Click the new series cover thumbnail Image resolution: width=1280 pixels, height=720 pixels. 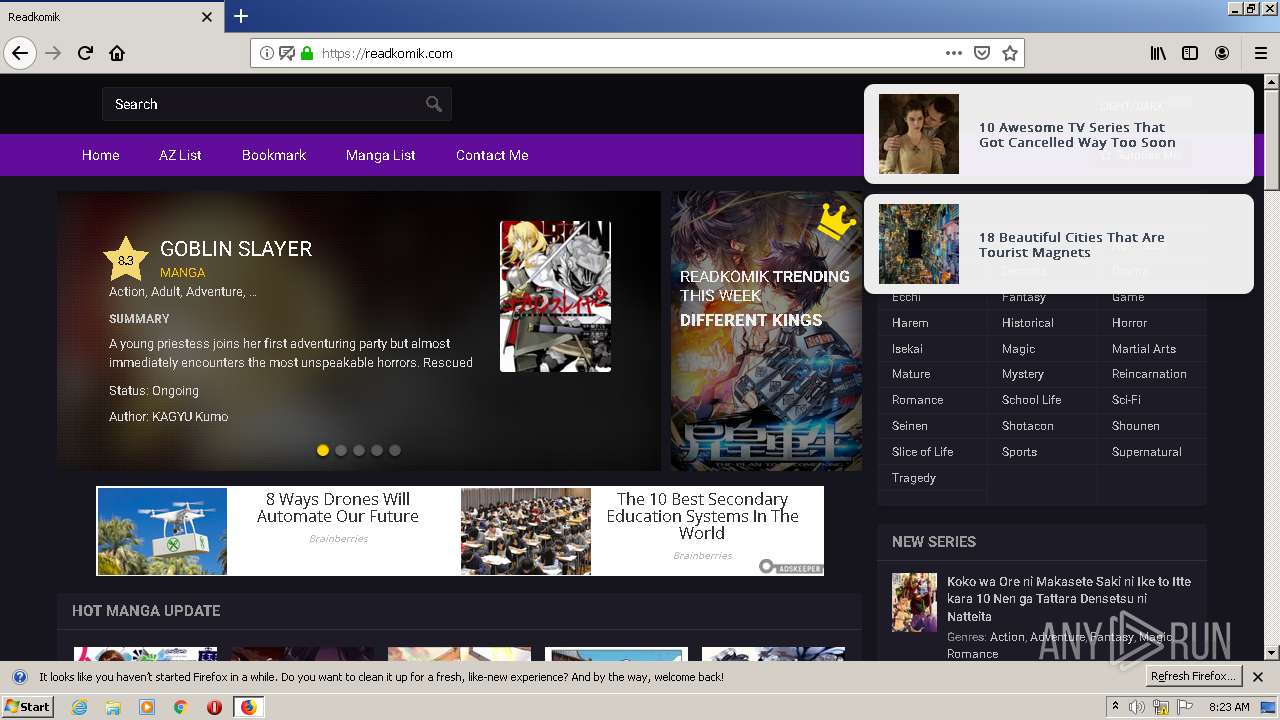[914, 602]
